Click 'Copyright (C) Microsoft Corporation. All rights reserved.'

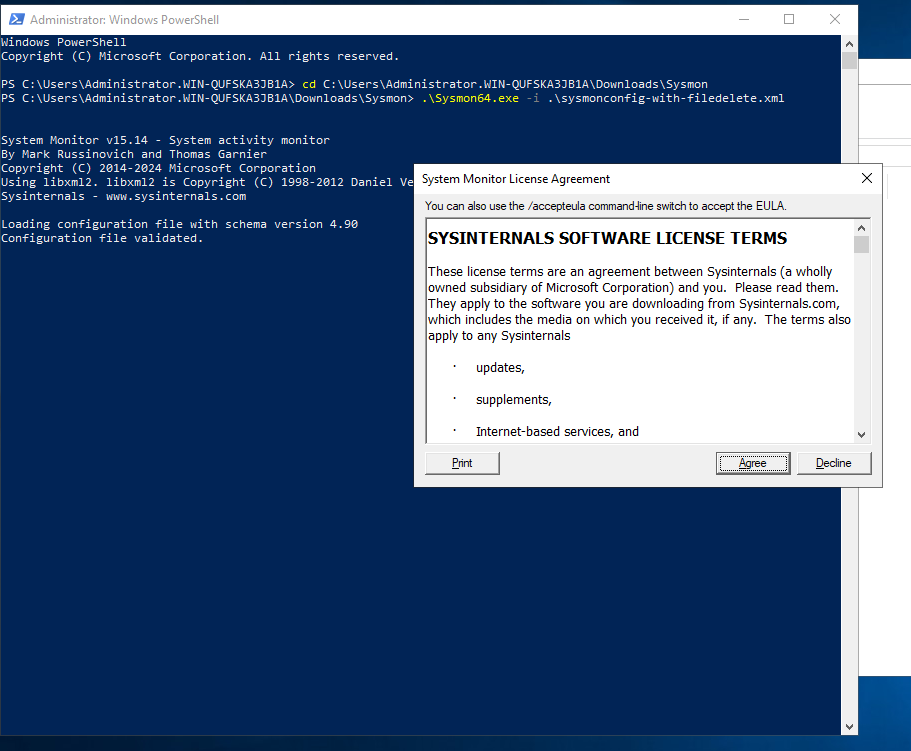pyautogui.click(x=200, y=56)
